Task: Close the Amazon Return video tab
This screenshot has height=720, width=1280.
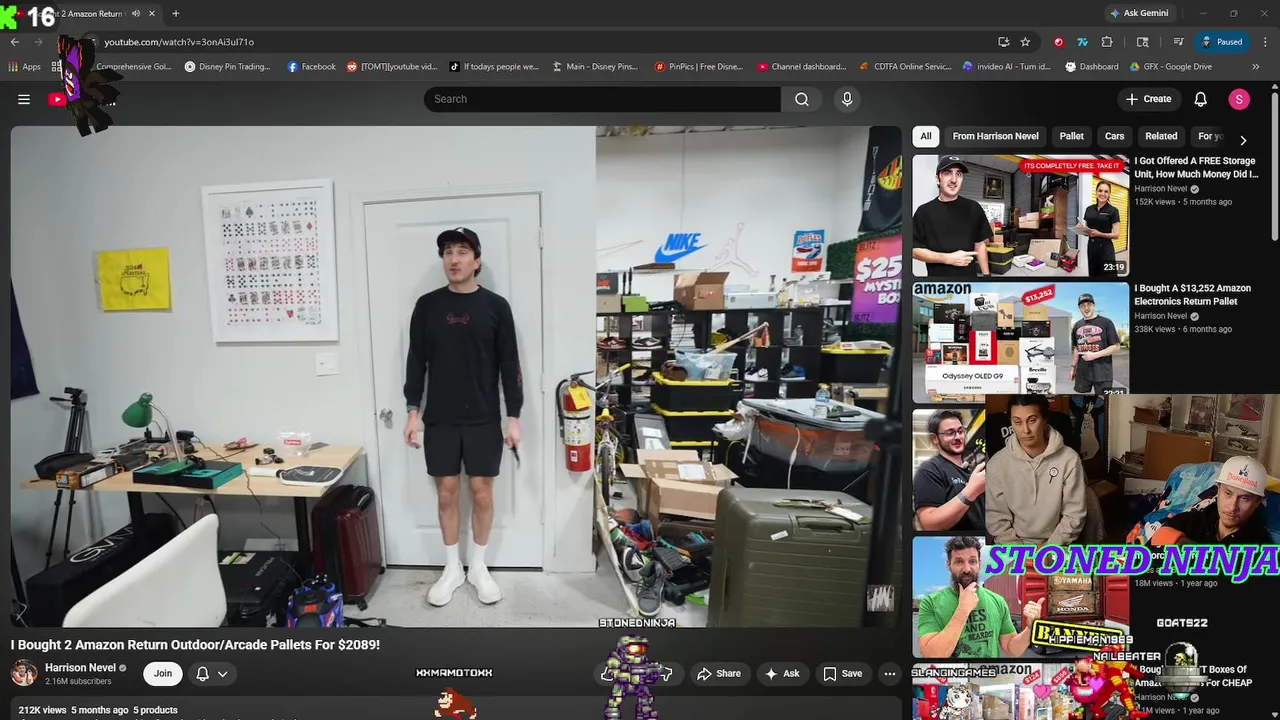Action: pos(152,13)
